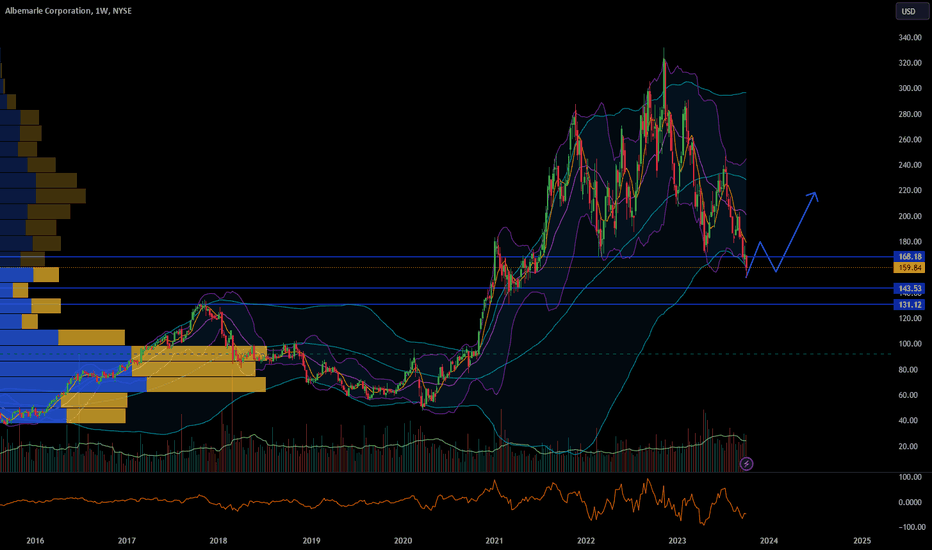Click the 300.00 price scale label

coord(910,88)
